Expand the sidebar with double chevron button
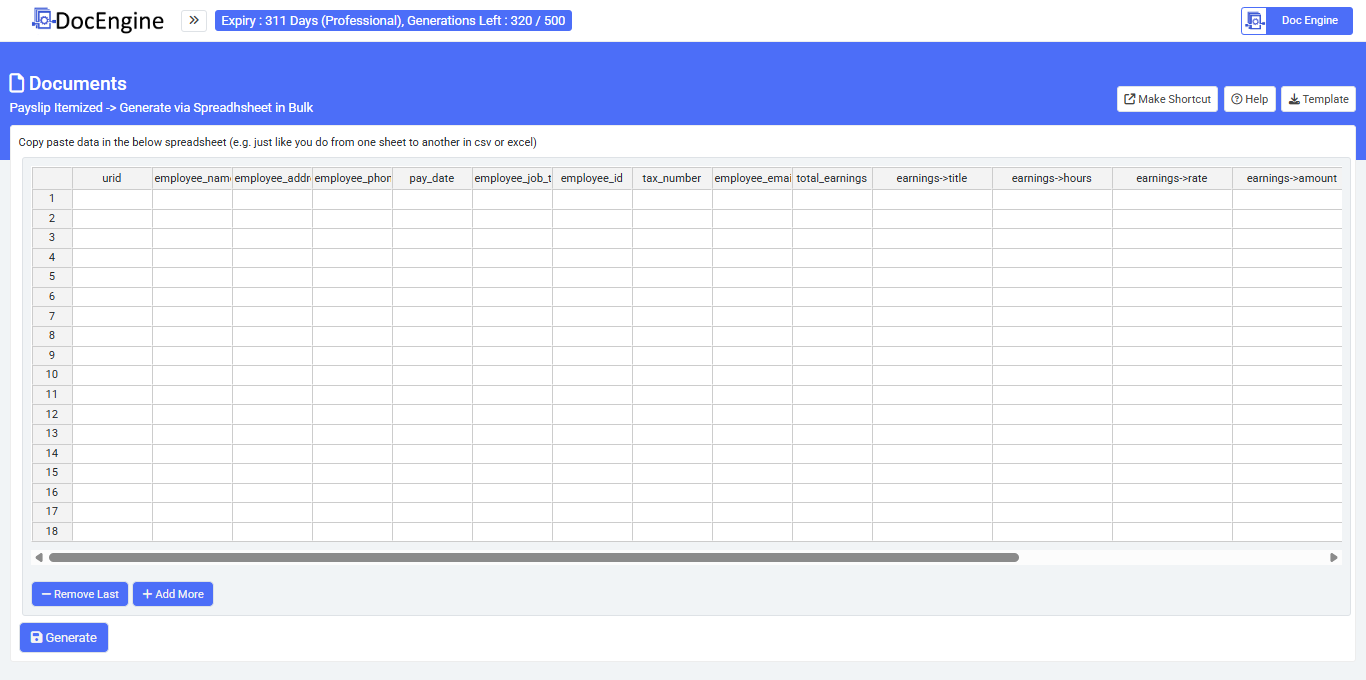This screenshot has height=680, width=1366. [x=194, y=20]
